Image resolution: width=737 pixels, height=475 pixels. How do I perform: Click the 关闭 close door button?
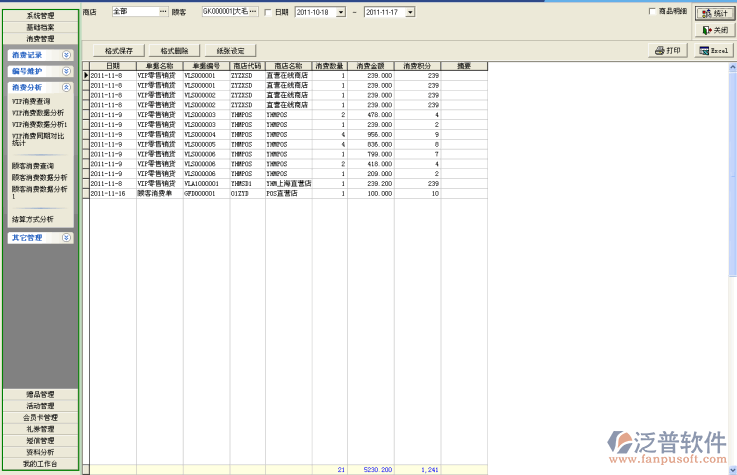pos(713,31)
